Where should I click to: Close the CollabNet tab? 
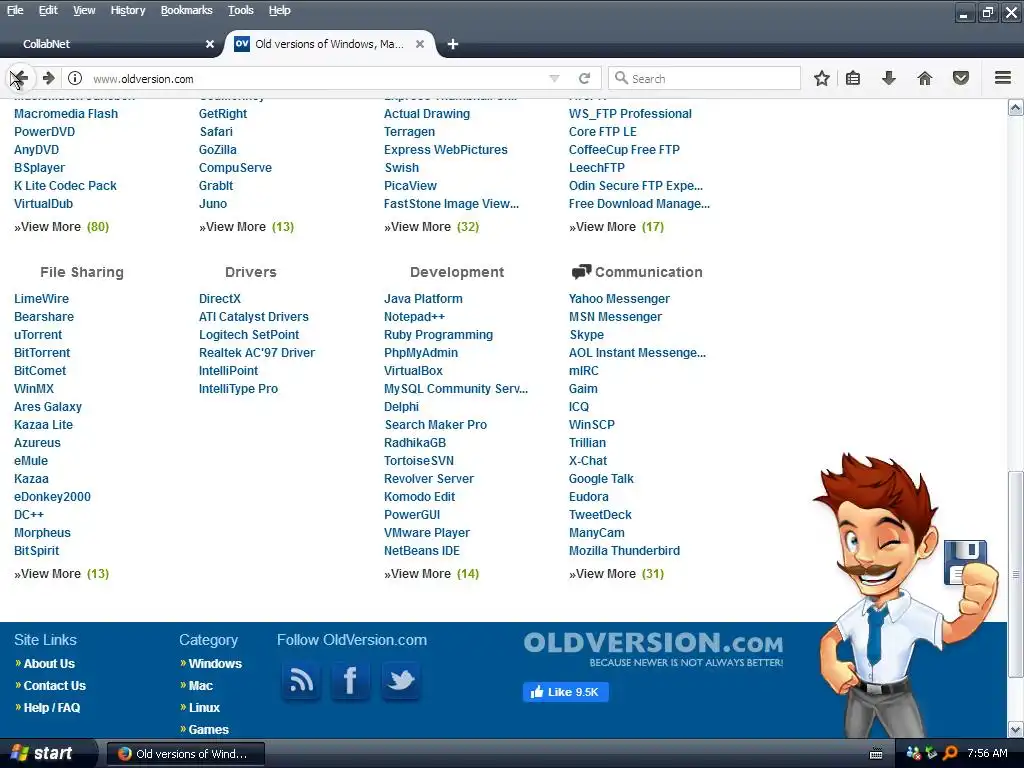tap(210, 44)
